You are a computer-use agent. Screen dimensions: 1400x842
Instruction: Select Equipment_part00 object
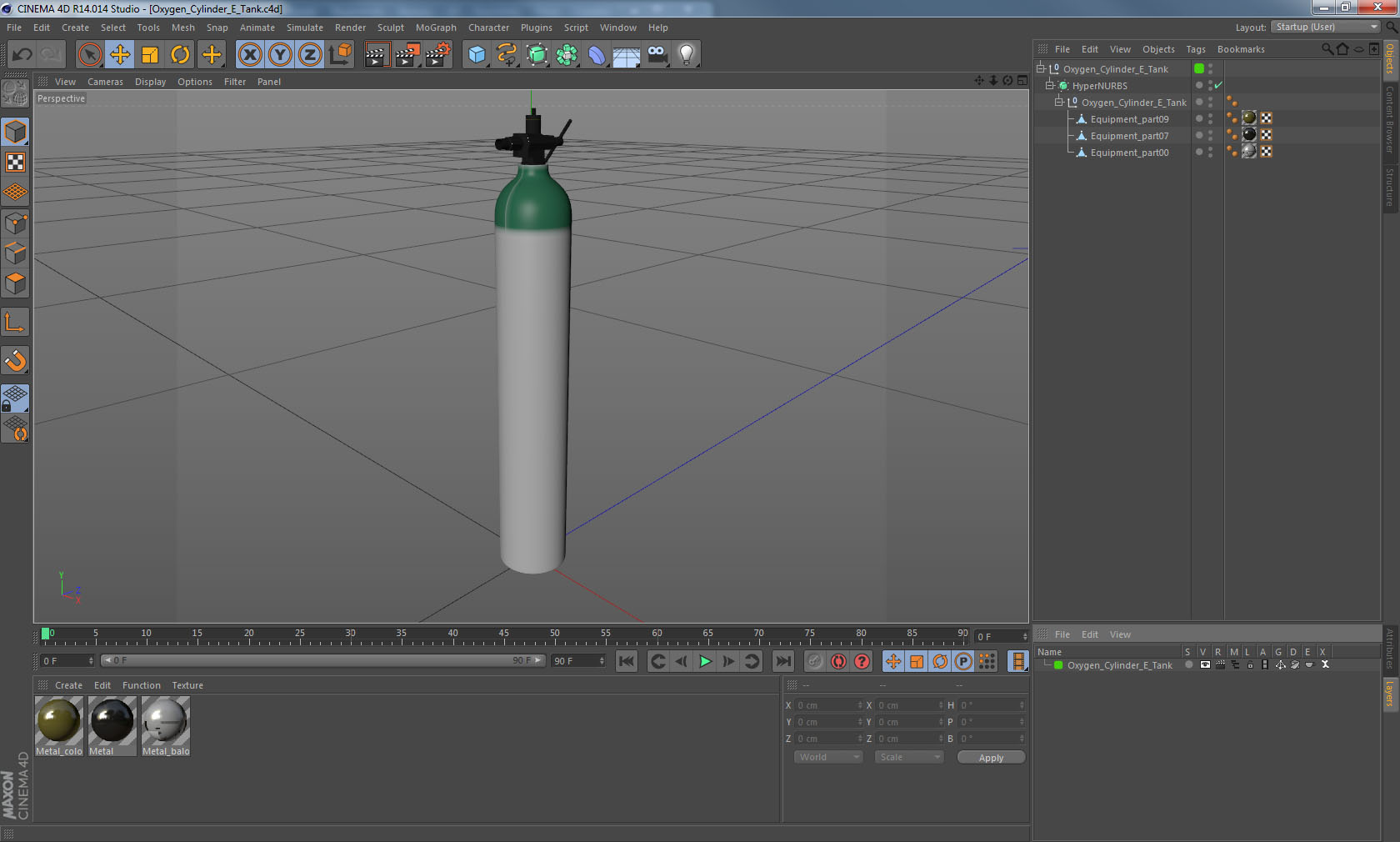click(1129, 153)
